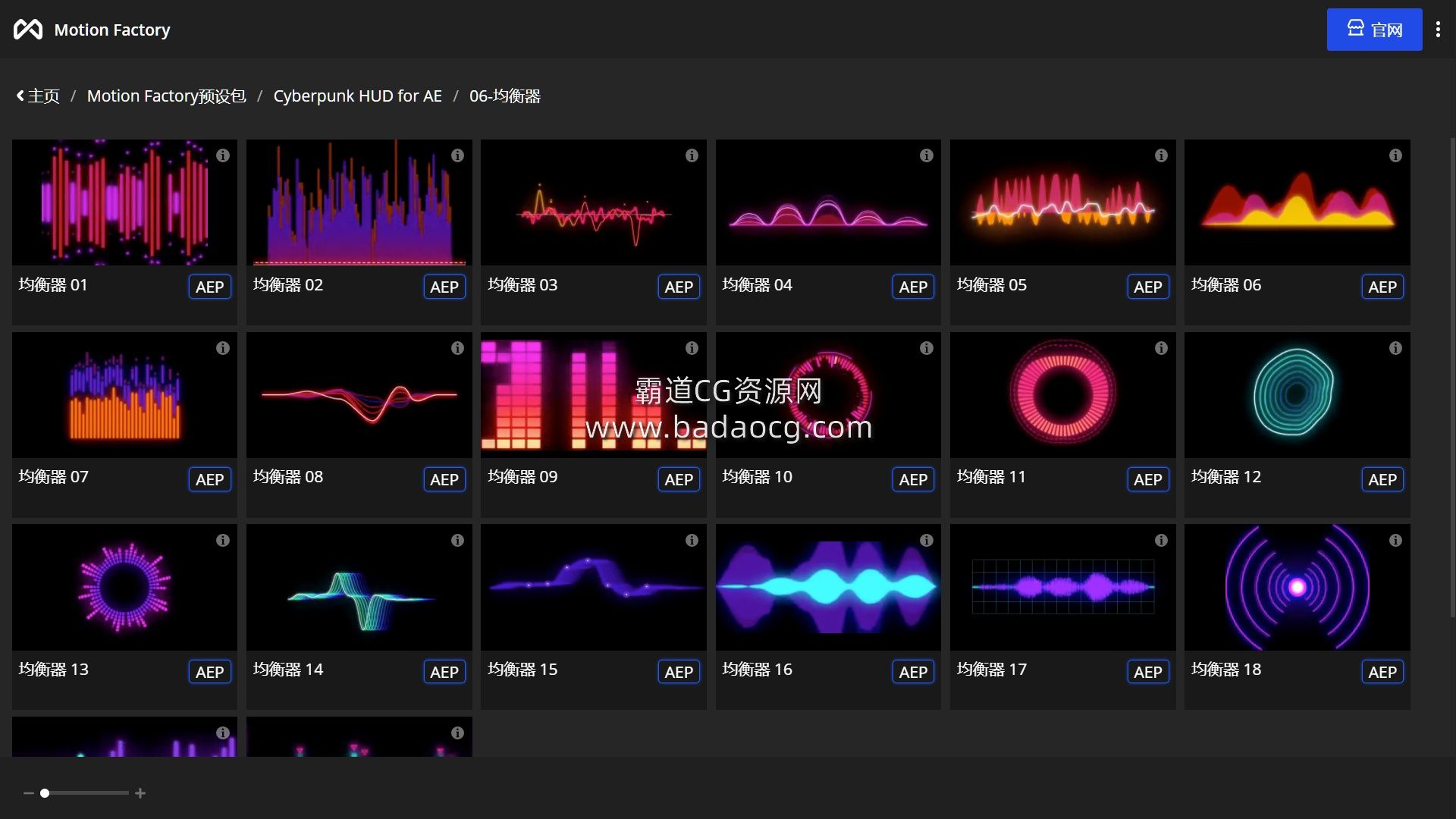
Task: Increase thumbnail size with plus icon
Action: point(140,793)
